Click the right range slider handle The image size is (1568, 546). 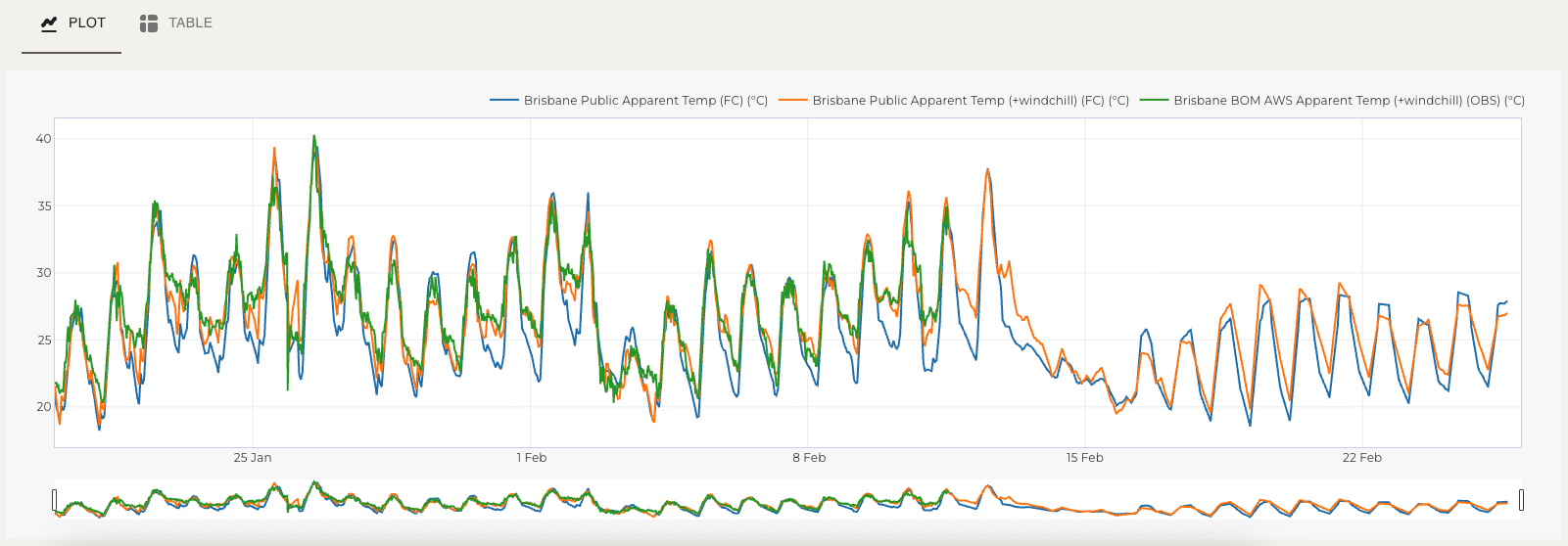pyautogui.click(x=1521, y=500)
